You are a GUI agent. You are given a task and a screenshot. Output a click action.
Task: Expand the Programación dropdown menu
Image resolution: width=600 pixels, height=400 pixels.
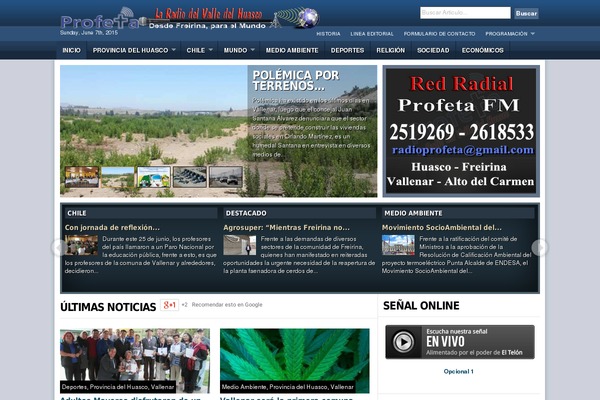(510, 34)
